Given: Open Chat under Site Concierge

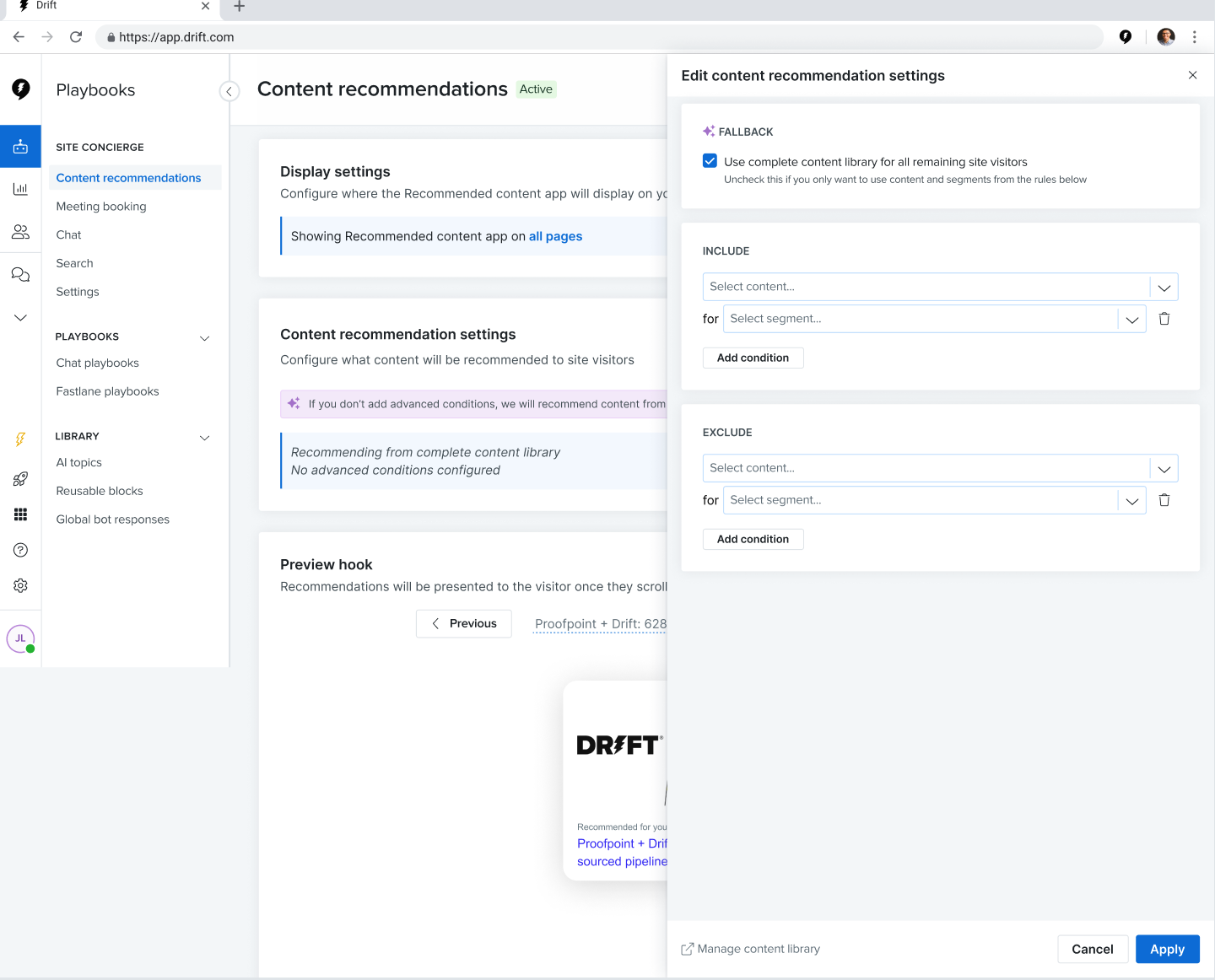Looking at the screenshot, I should [68, 235].
